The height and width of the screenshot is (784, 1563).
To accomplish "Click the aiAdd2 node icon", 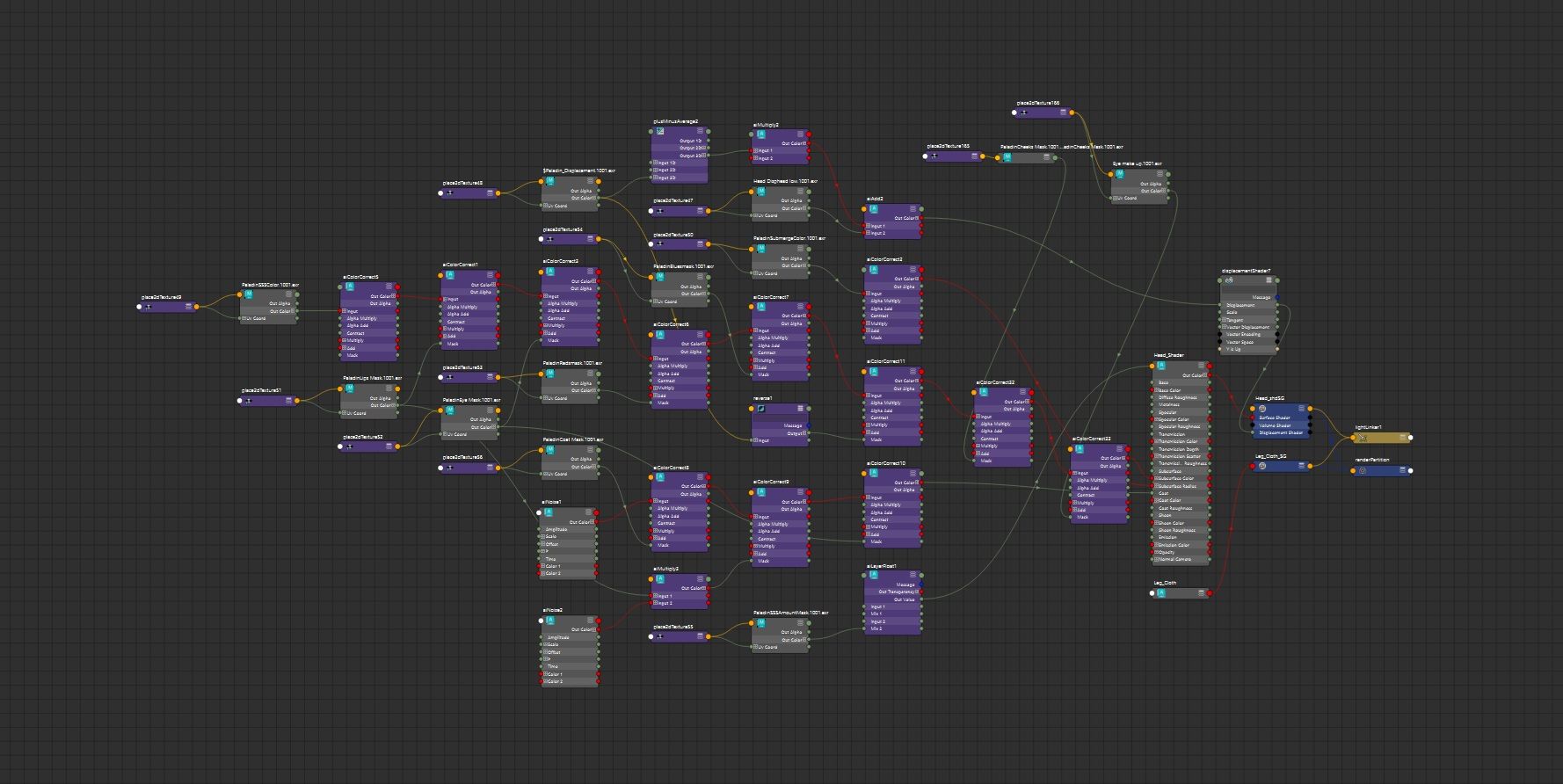I will [874, 208].
